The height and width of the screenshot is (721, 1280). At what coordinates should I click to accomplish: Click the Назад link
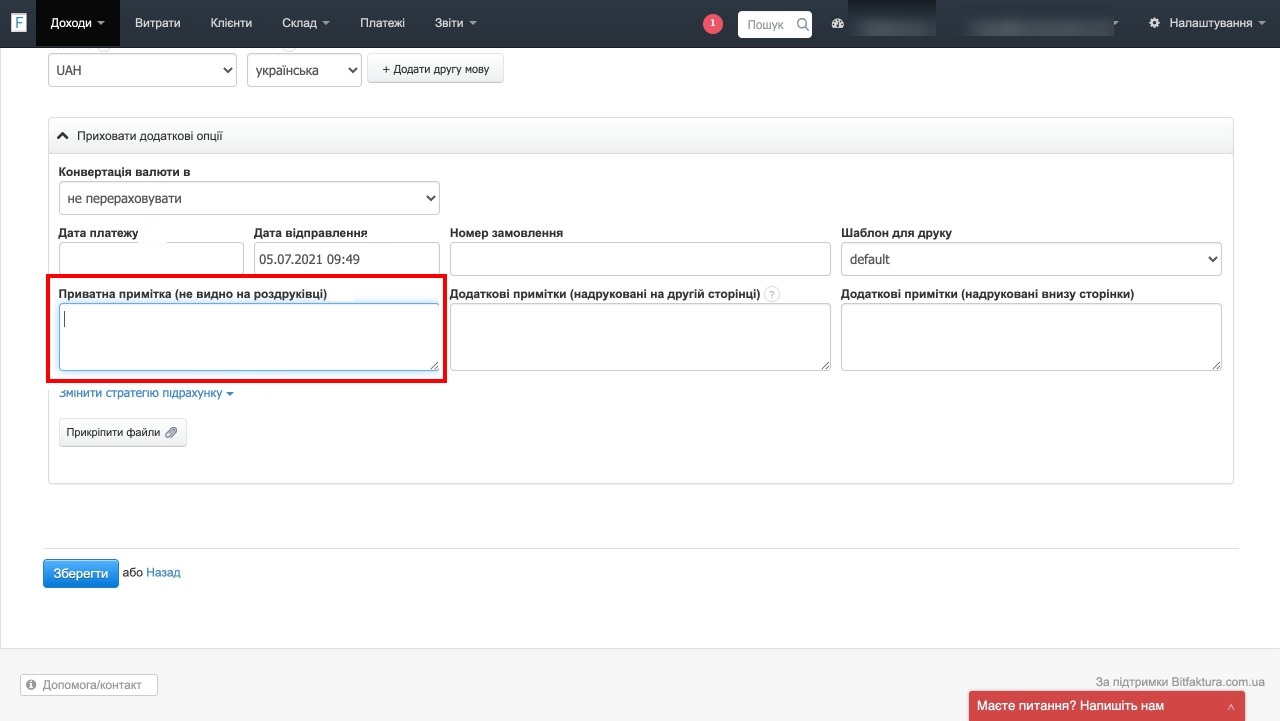click(163, 573)
